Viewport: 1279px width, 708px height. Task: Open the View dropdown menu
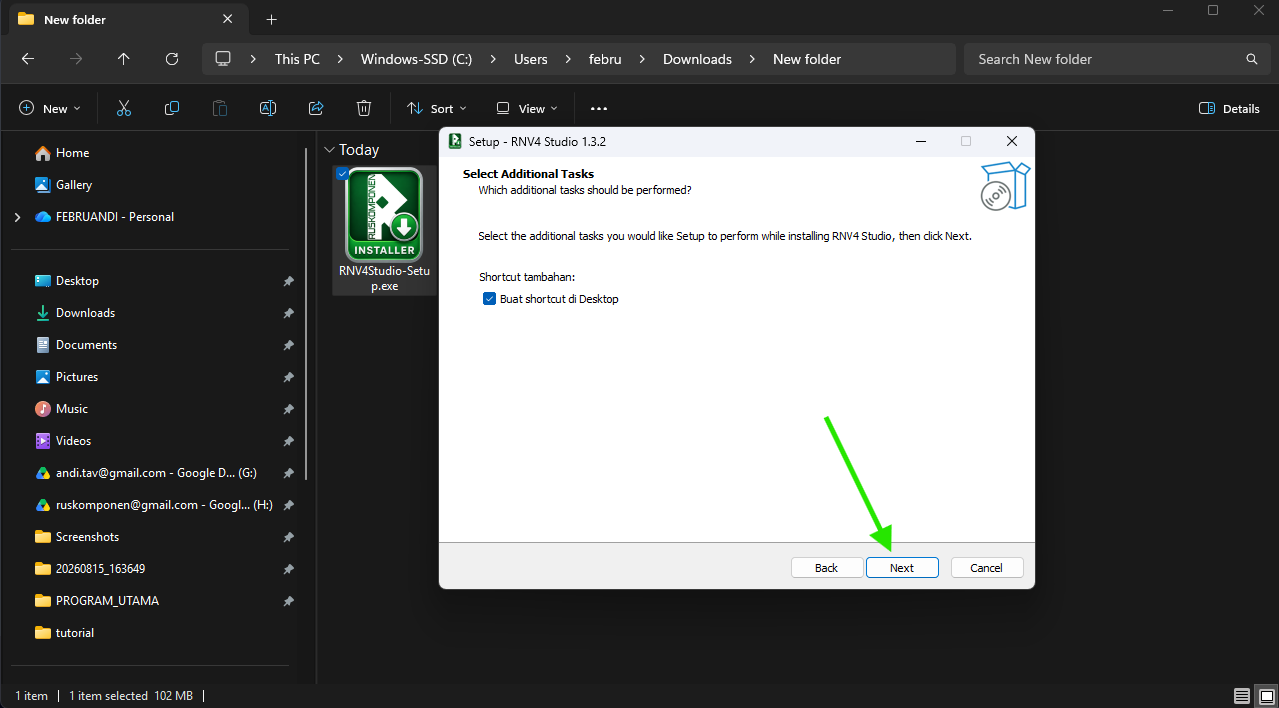[527, 108]
